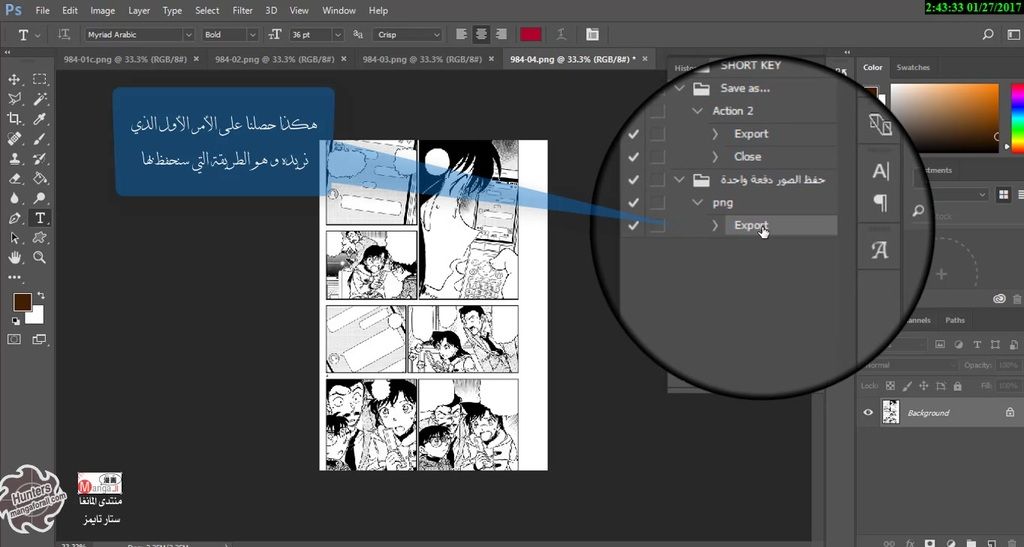Select the Crop tool
This screenshot has height=547, width=1024.
[14, 119]
